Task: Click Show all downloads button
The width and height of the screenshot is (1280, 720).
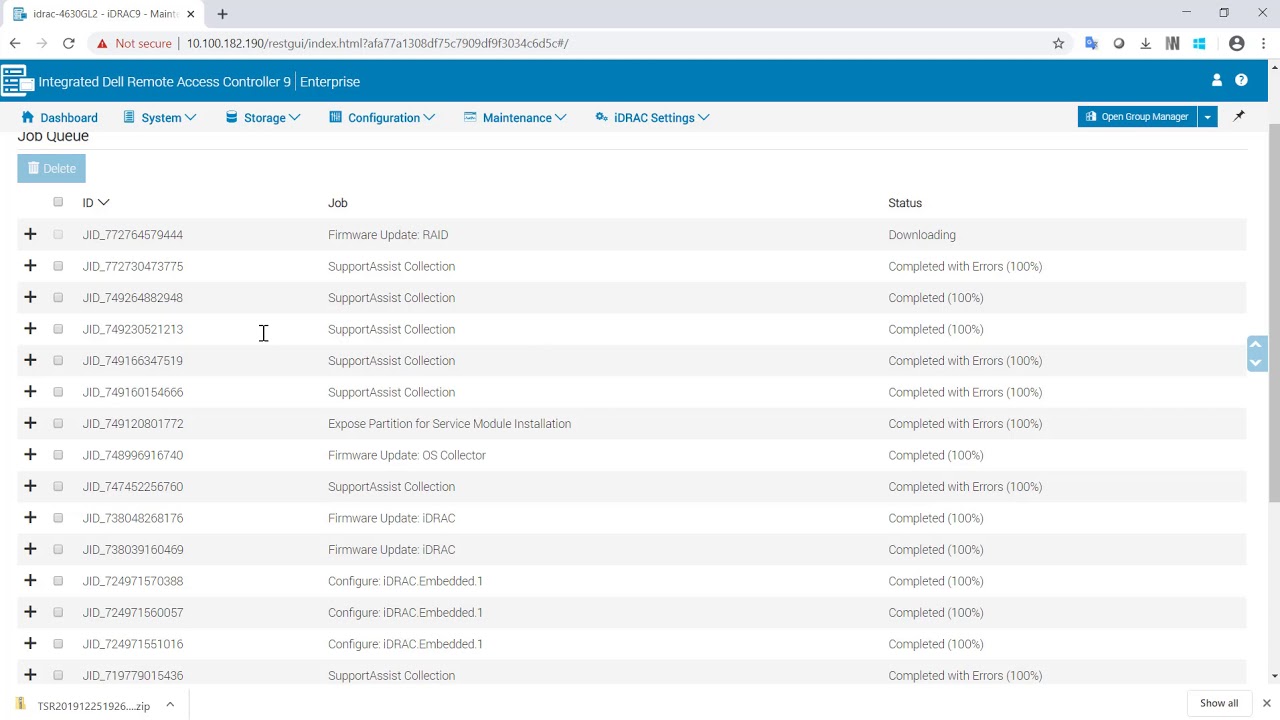Action: click(1219, 703)
